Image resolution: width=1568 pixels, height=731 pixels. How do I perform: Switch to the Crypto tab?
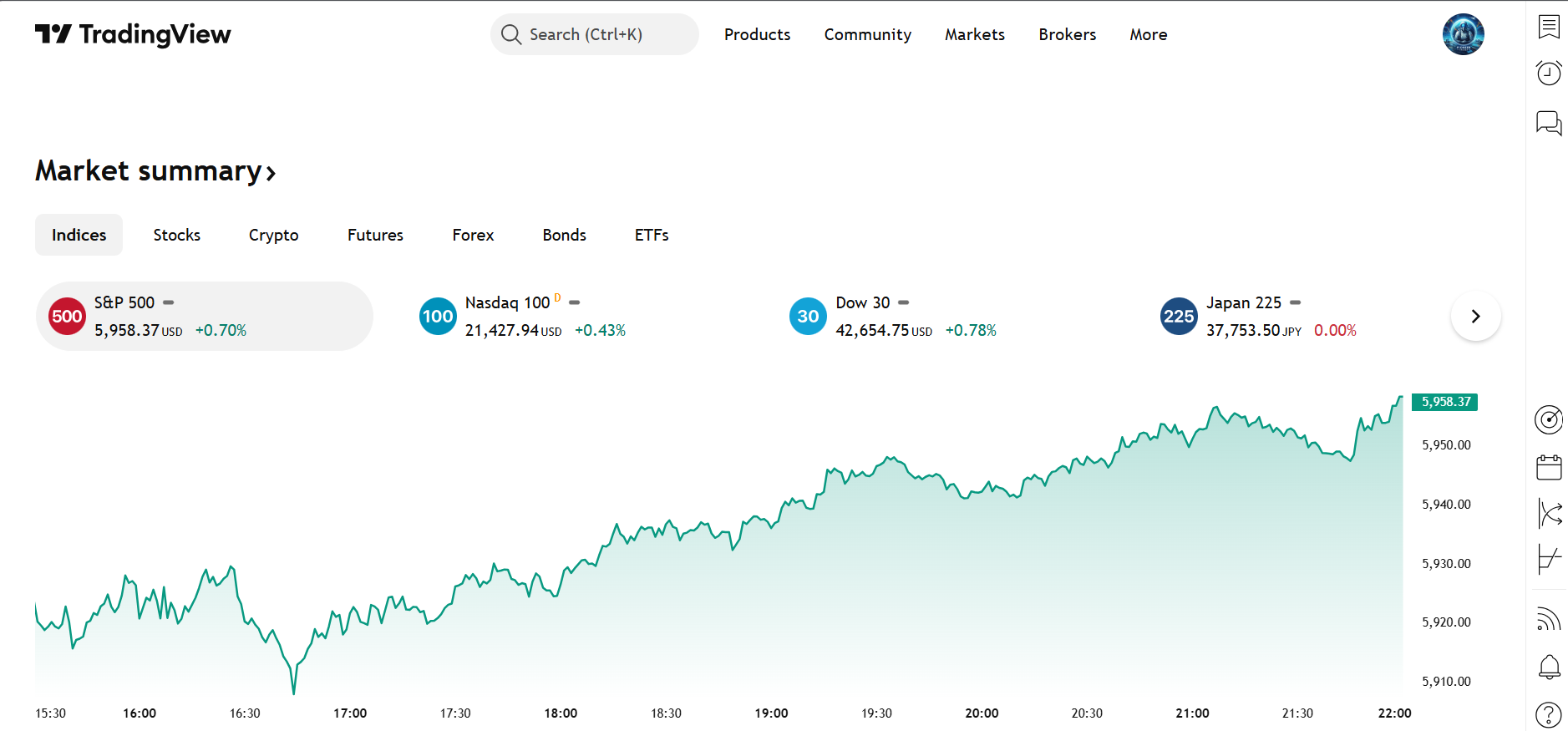[x=273, y=235]
